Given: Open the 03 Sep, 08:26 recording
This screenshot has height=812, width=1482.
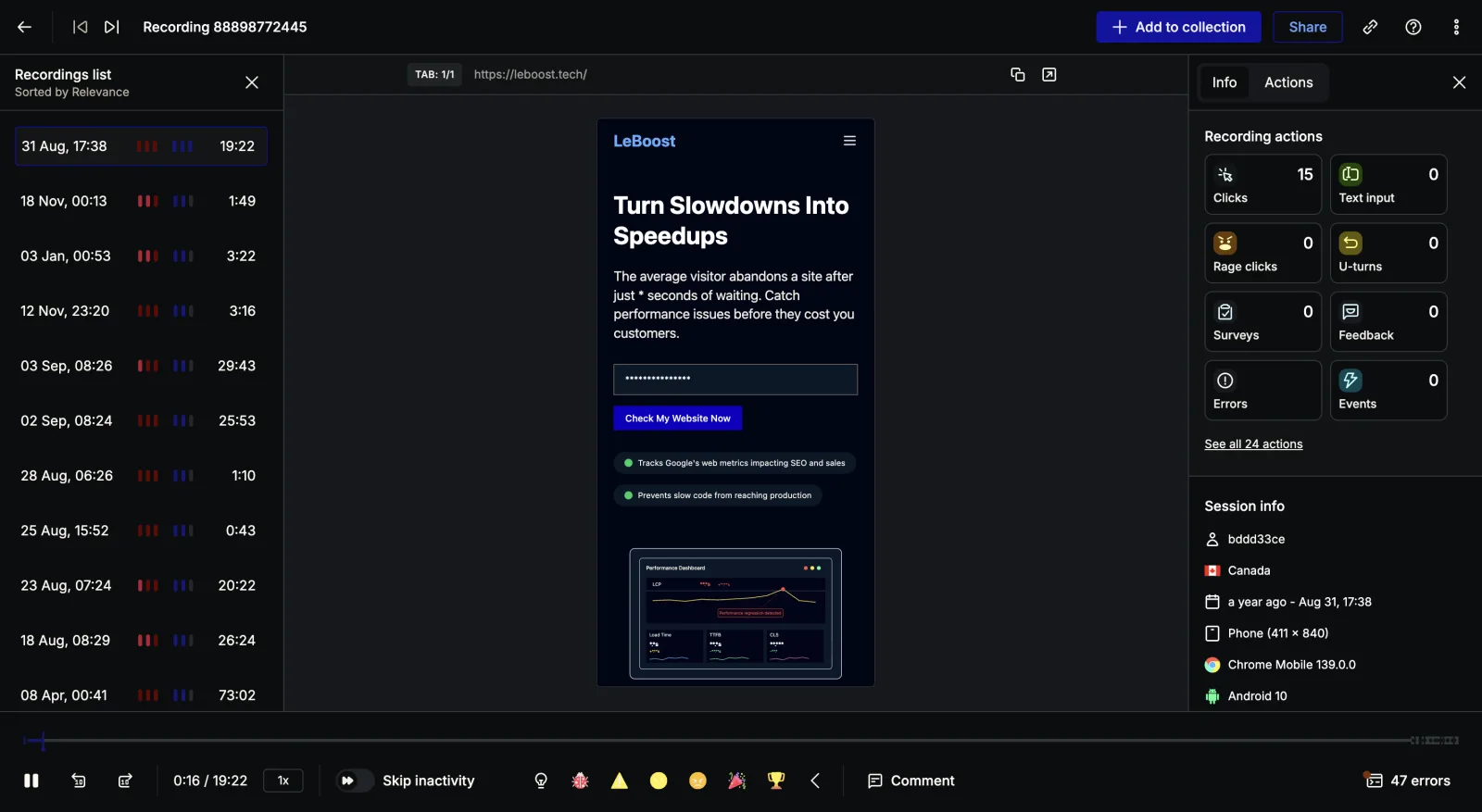Looking at the screenshot, I should tap(141, 366).
